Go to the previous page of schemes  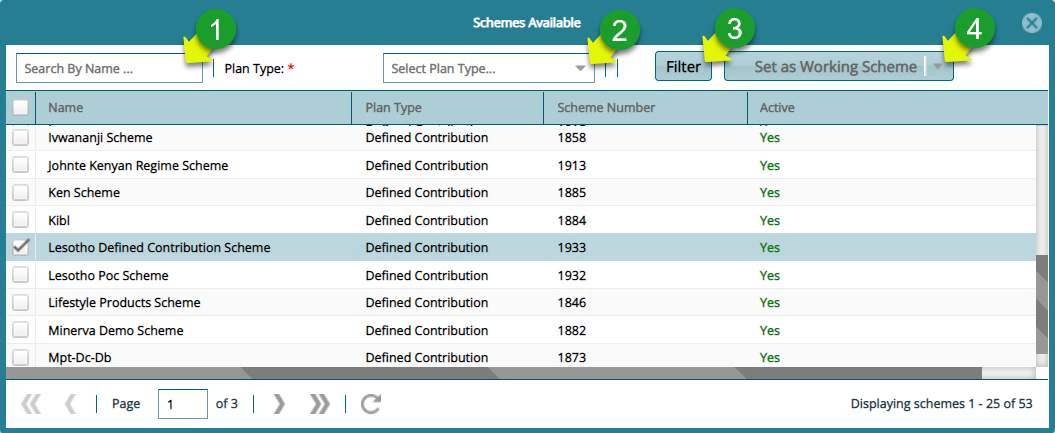pyautogui.click(x=70, y=403)
